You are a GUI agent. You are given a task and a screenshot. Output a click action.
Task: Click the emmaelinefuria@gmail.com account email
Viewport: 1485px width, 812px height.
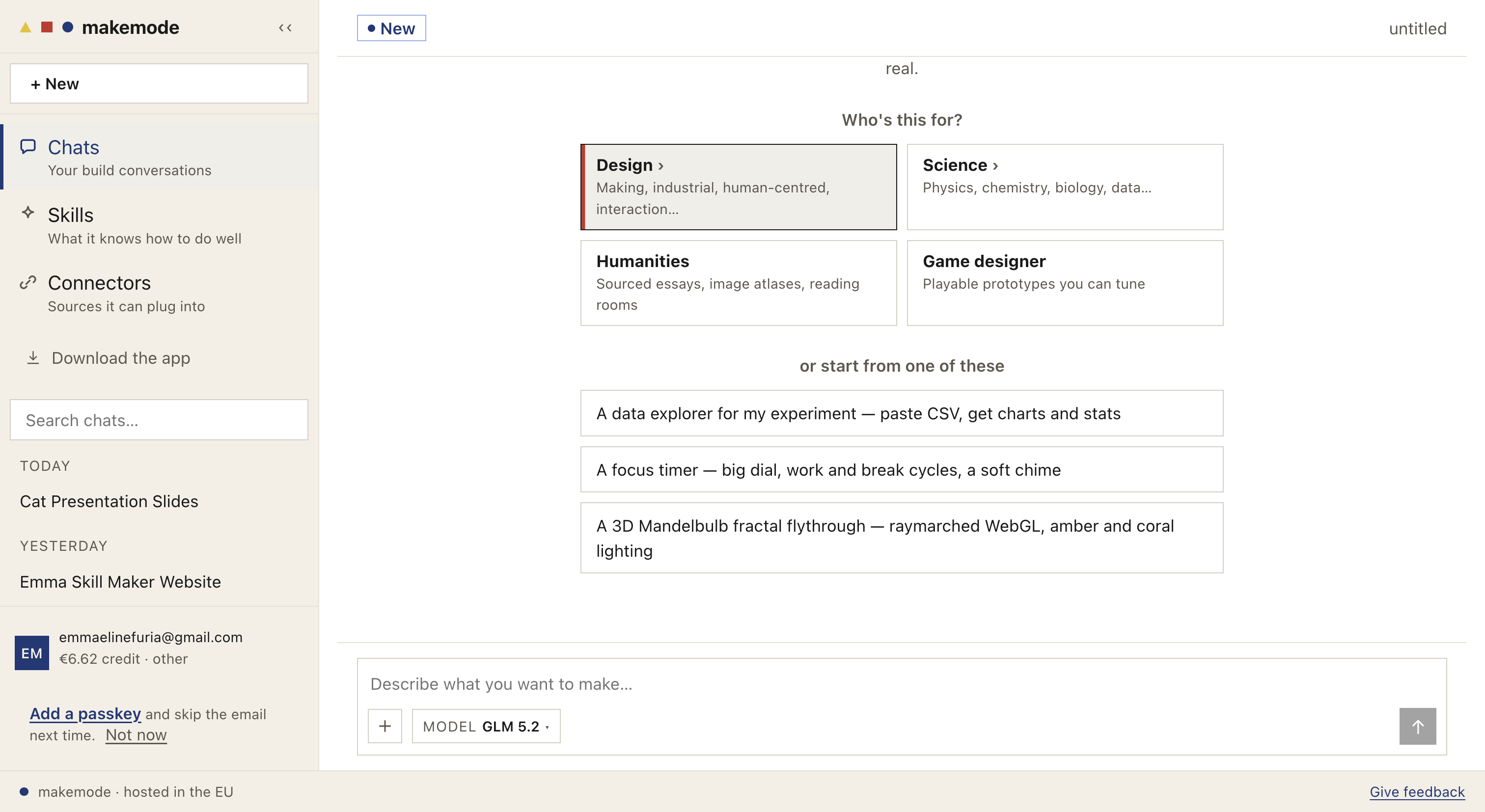click(150, 637)
